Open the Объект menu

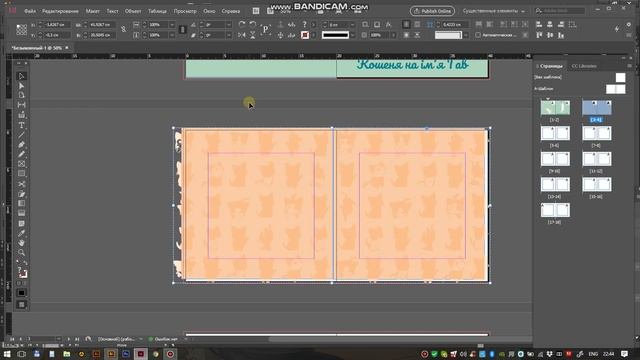click(x=133, y=11)
